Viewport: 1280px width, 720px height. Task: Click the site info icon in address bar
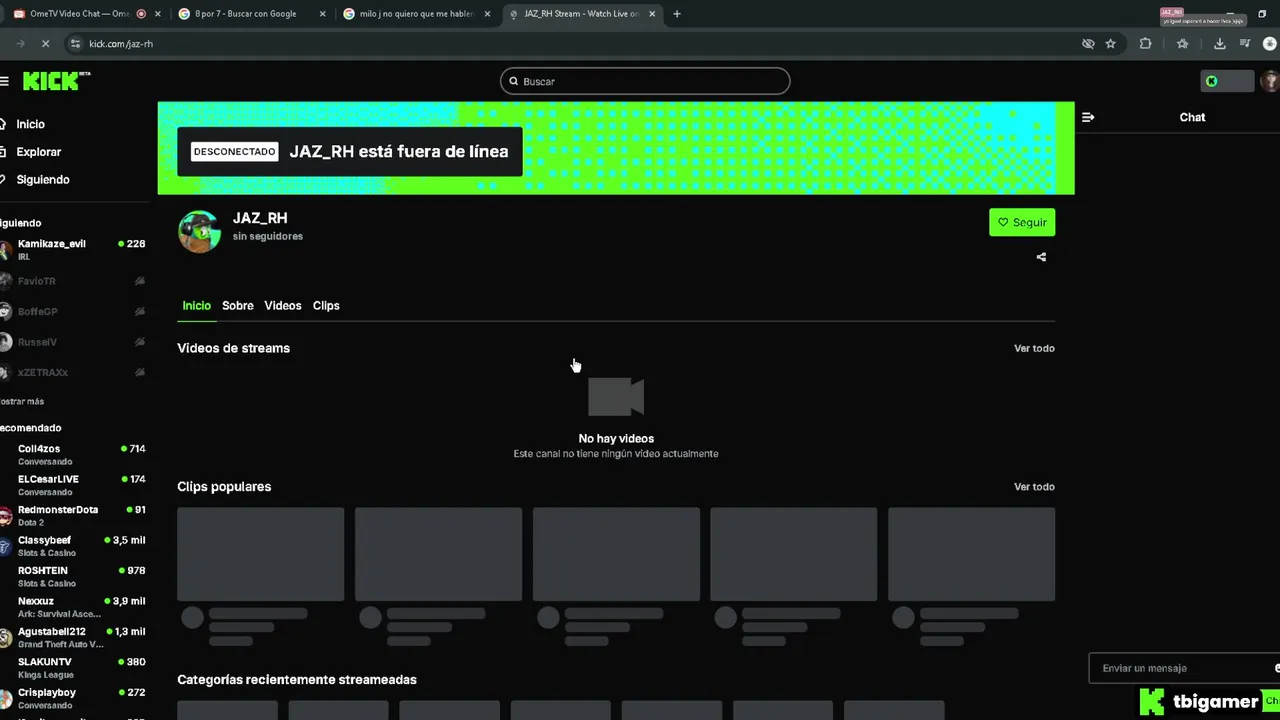coord(75,44)
